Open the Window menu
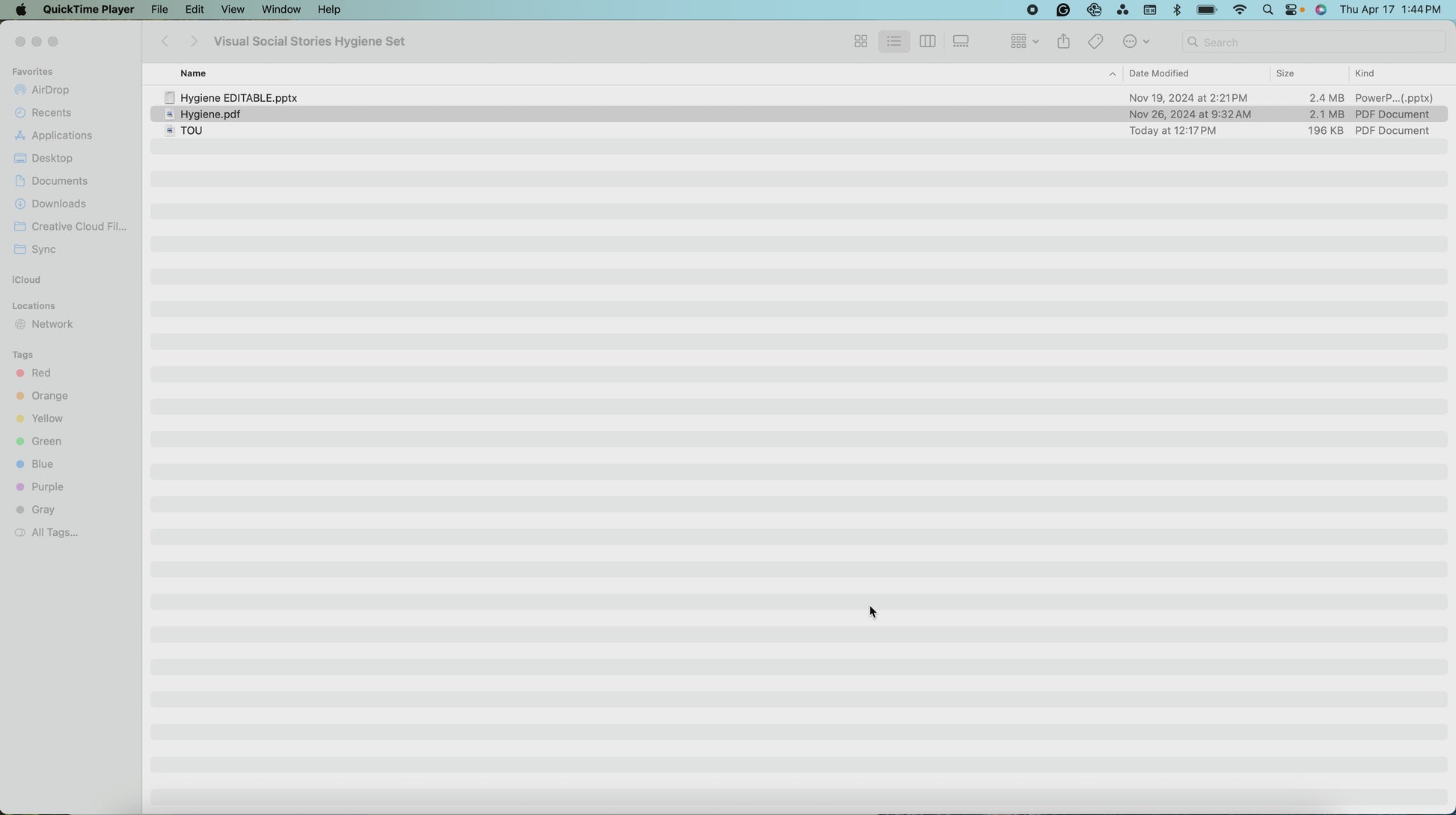The height and width of the screenshot is (815, 1456). [281, 10]
